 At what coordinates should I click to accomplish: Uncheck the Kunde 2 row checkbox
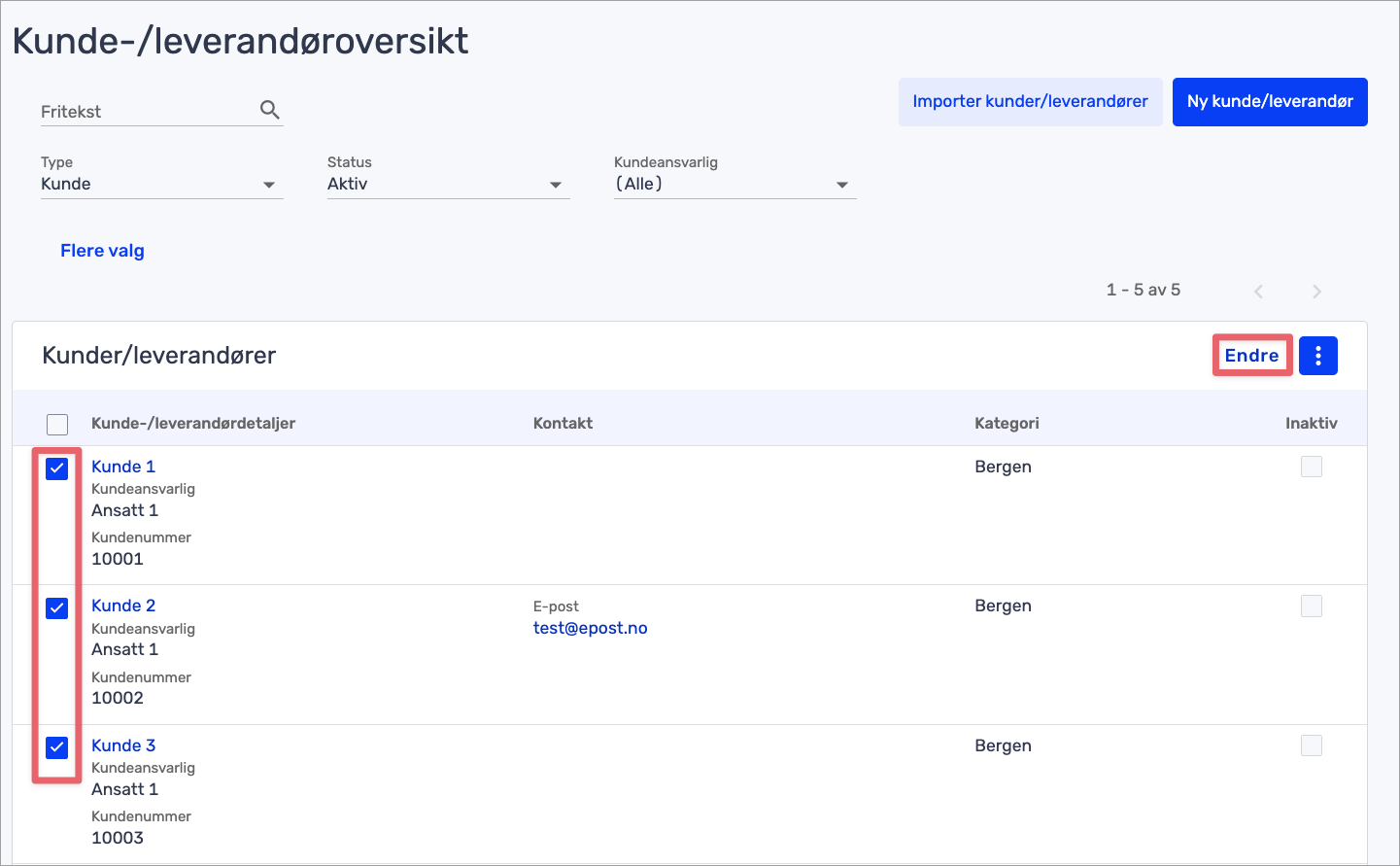(57, 608)
